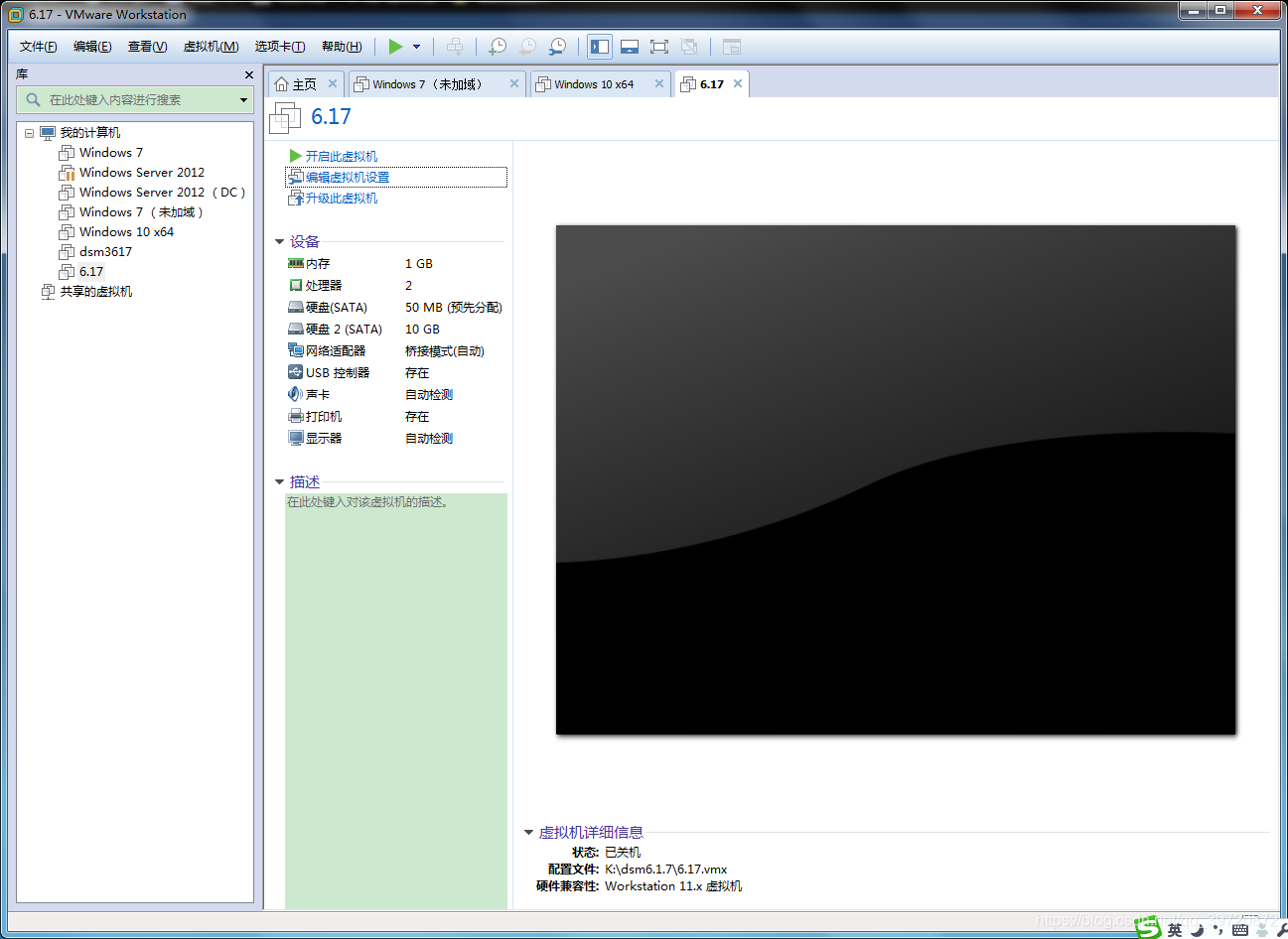
Task: Collapse the 我的计算机 tree node
Action: (29, 133)
